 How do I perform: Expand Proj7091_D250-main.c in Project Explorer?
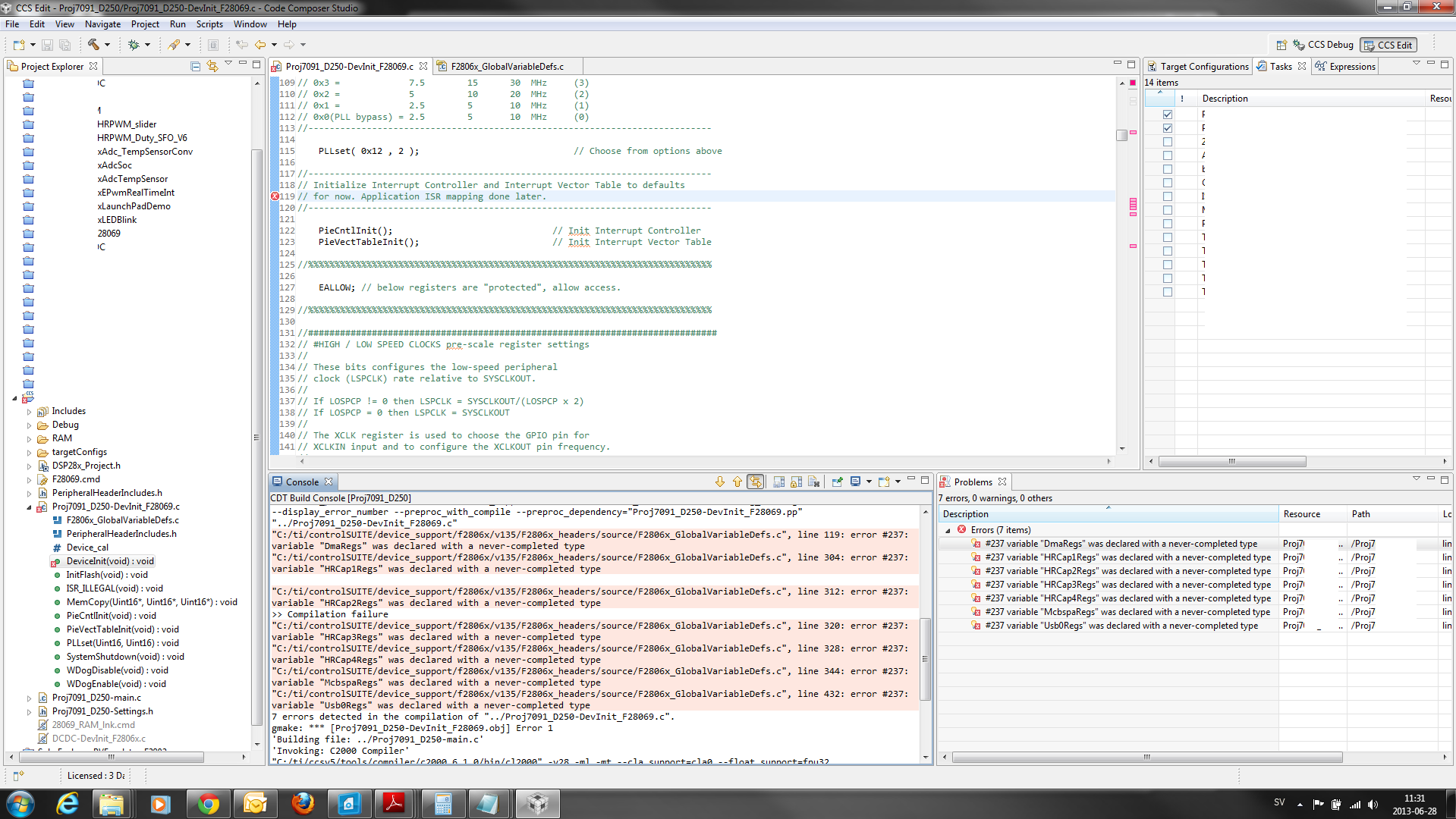click(x=30, y=698)
